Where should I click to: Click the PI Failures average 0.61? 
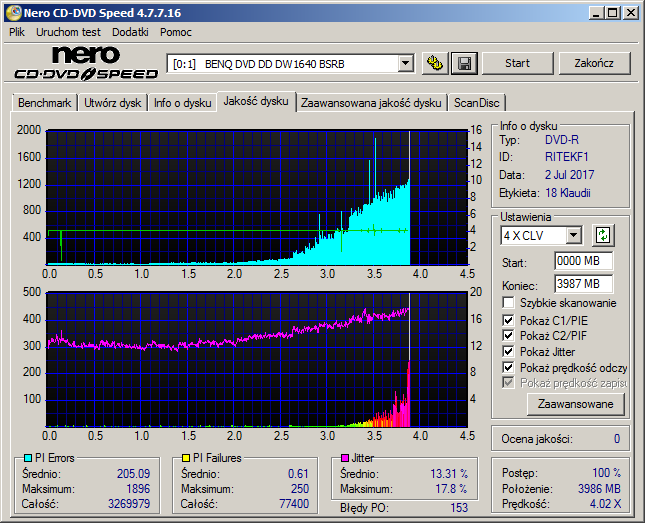pos(298,474)
